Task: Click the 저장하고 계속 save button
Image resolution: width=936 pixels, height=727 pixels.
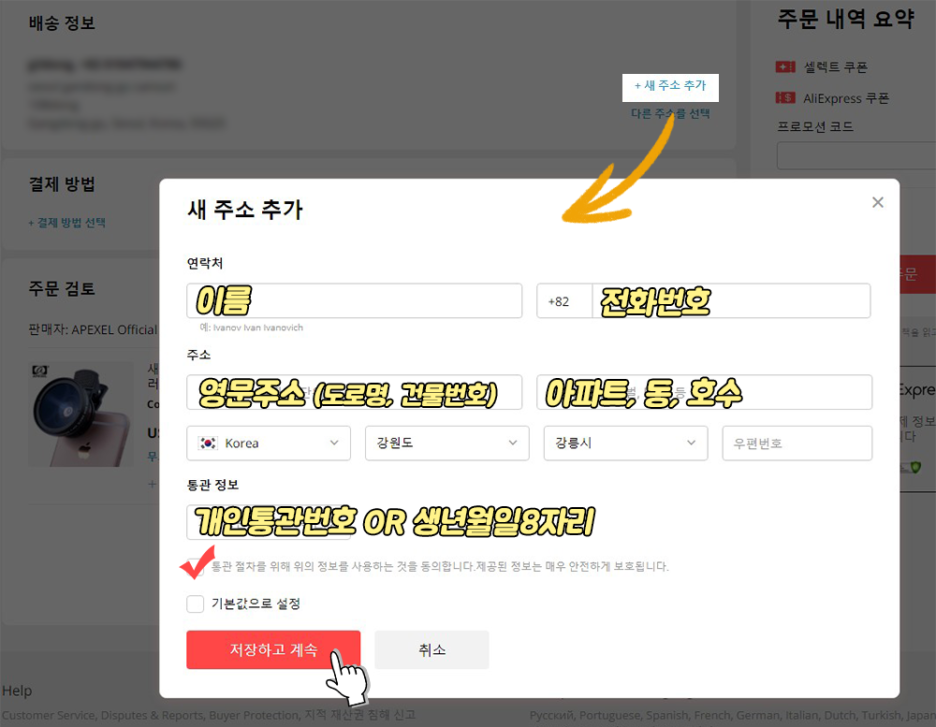Action: coord(273,649)
